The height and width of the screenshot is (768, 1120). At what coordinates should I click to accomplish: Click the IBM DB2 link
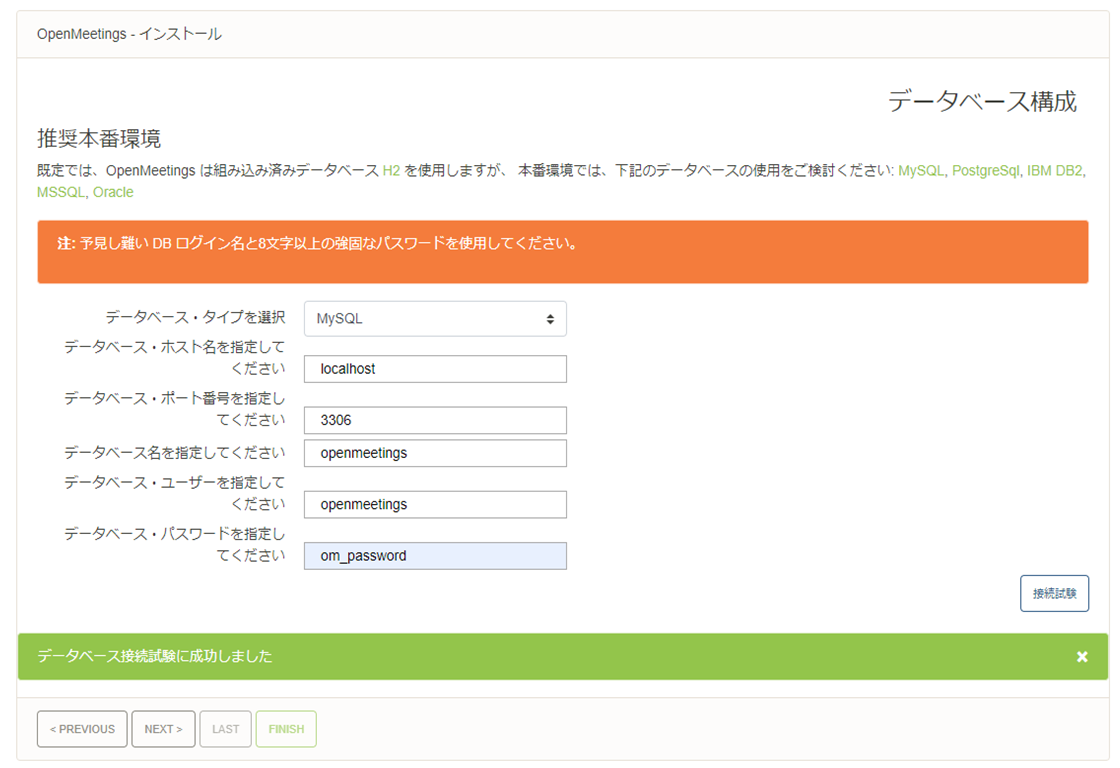[1054, 171]
